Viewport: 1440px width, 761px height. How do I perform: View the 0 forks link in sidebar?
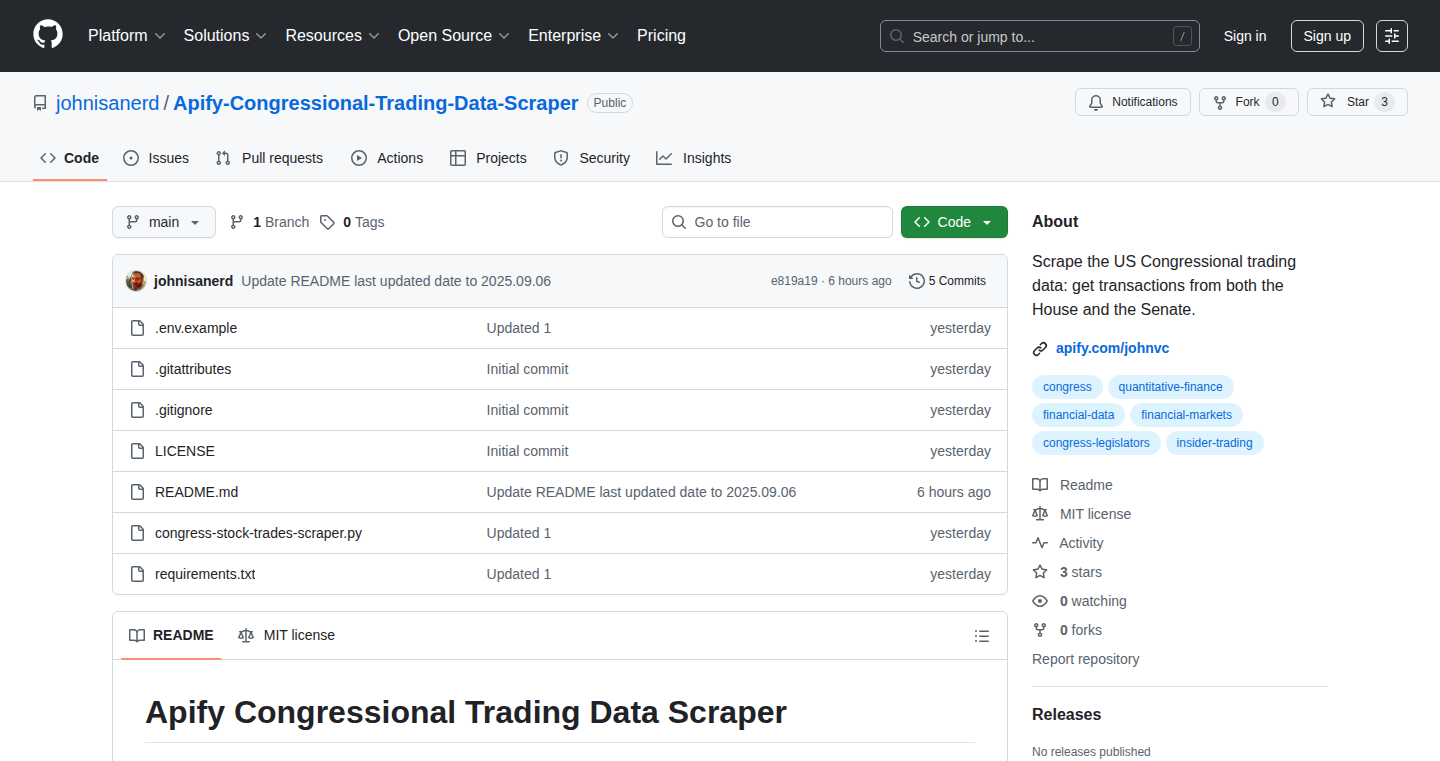click(1067, 630)
